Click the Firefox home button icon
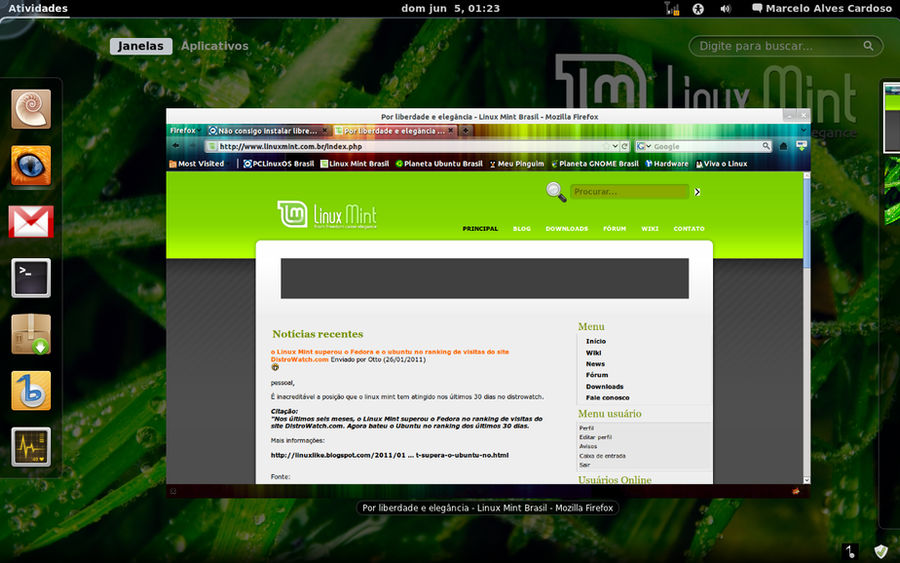The height and width of the screenshot is (563, 900). [783, 146]
